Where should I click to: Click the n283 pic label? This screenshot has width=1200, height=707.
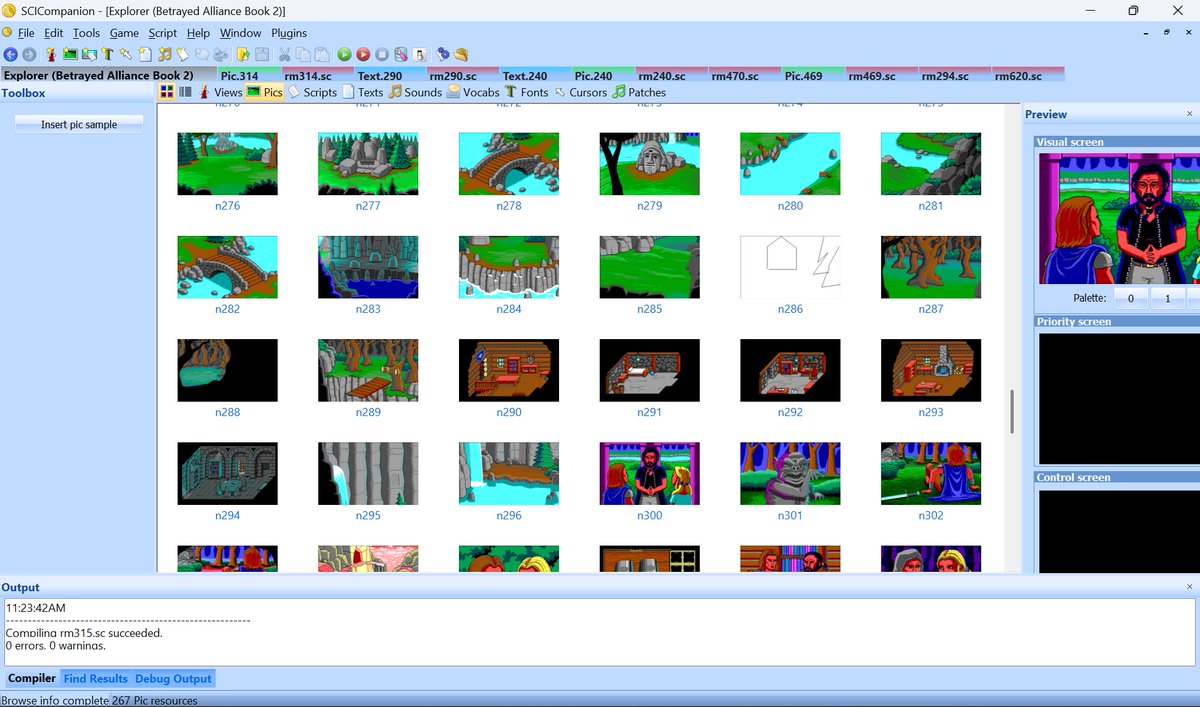click(x=368, y=309)
